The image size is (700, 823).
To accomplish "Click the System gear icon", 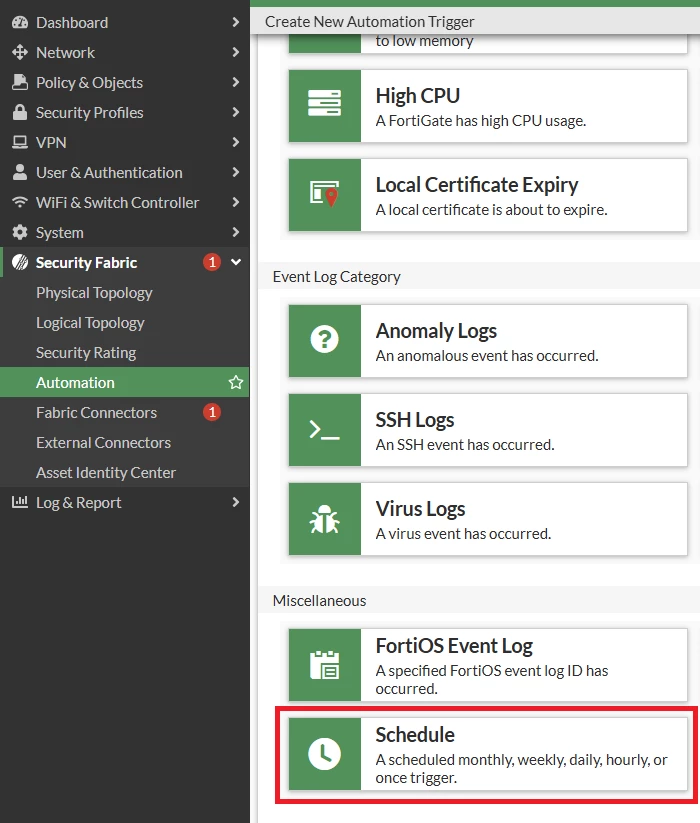I will pyautogui.click(x=20, y=232).
